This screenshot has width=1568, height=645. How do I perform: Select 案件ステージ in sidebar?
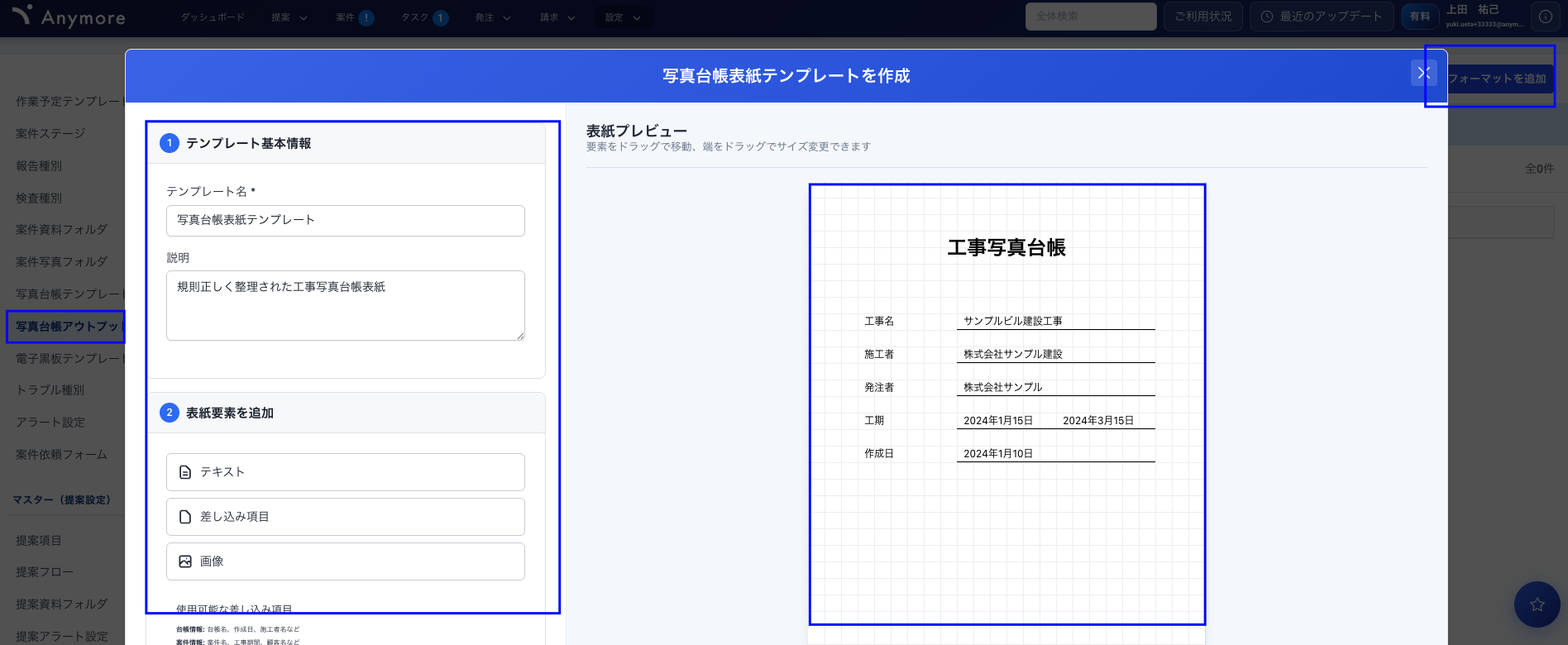(x=50, y=133)
